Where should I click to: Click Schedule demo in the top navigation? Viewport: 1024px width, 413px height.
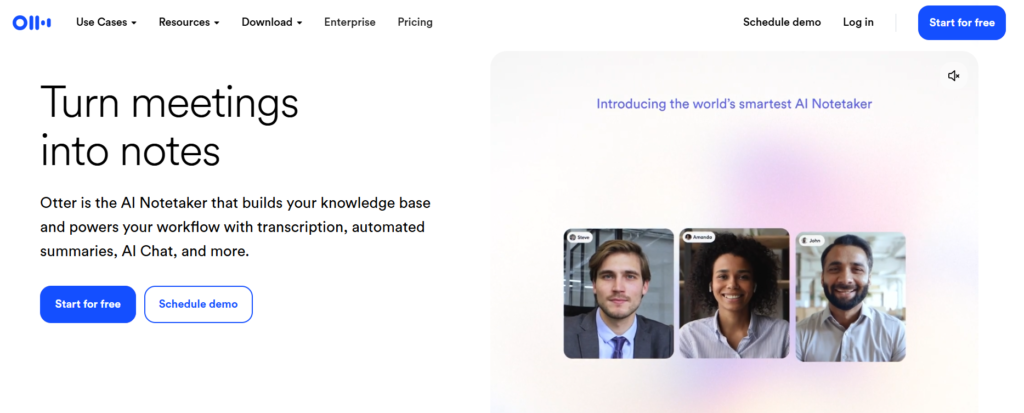tap(781, 22)
